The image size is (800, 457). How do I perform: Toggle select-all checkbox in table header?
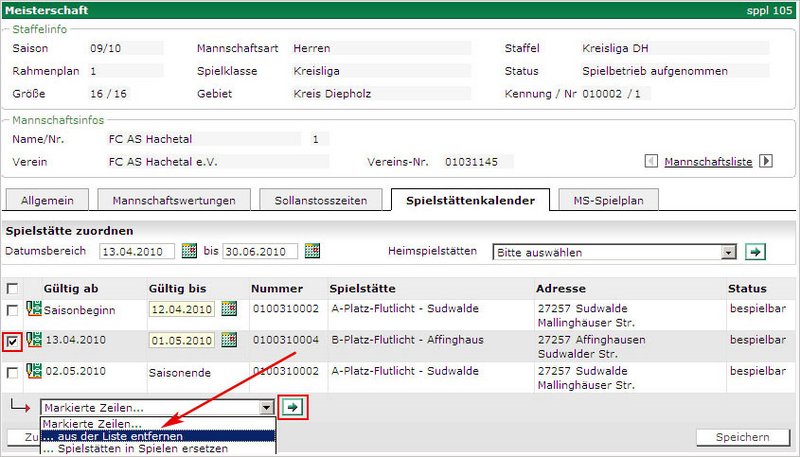(12, 288)
